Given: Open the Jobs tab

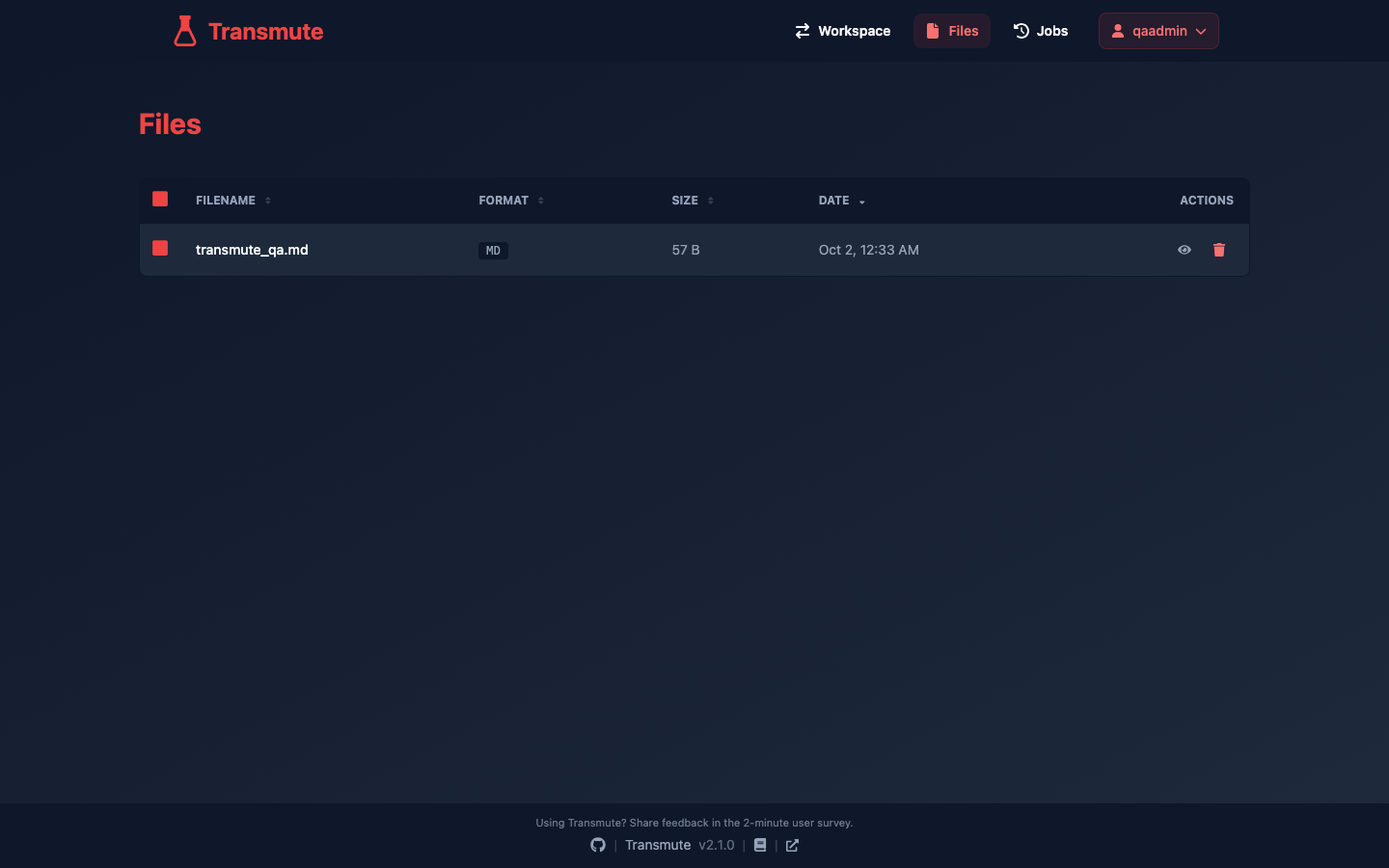Looking at the screenshot, I should (1040, 31).
